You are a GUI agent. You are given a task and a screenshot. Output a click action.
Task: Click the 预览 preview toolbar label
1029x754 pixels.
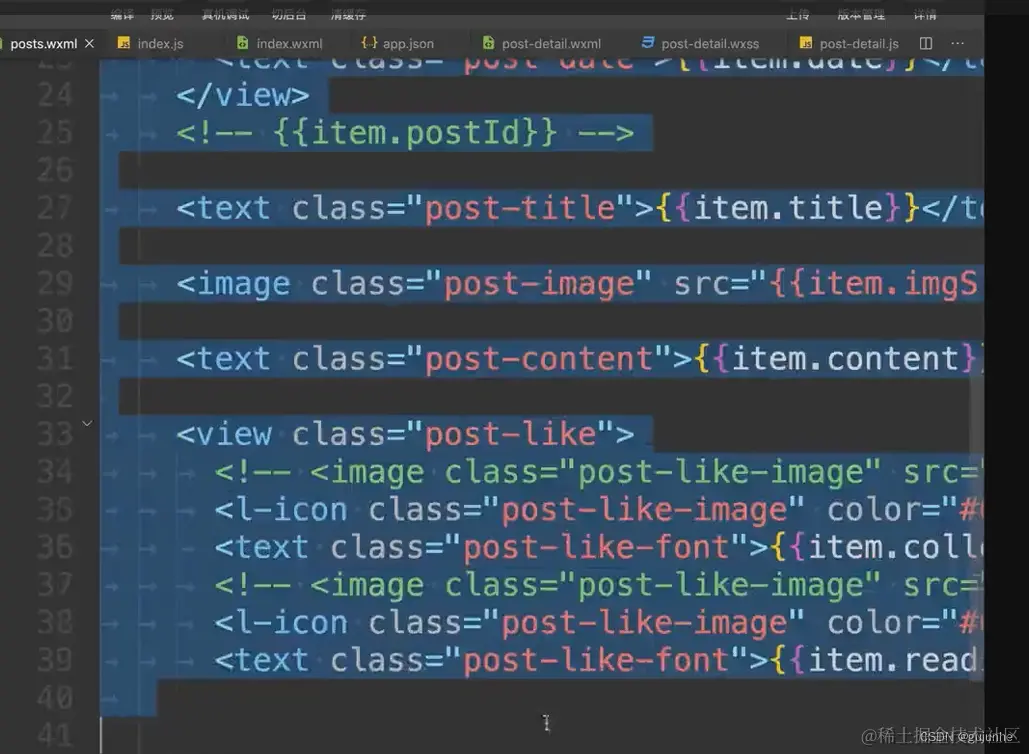[x=162, y=14]
